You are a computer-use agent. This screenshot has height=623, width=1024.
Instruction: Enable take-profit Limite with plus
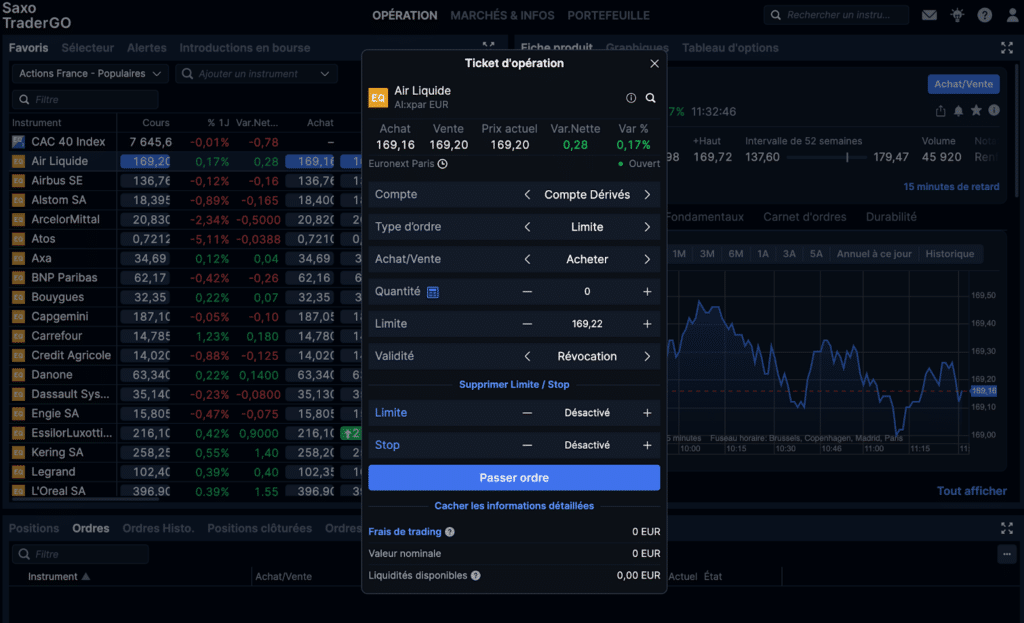(647, 413)
